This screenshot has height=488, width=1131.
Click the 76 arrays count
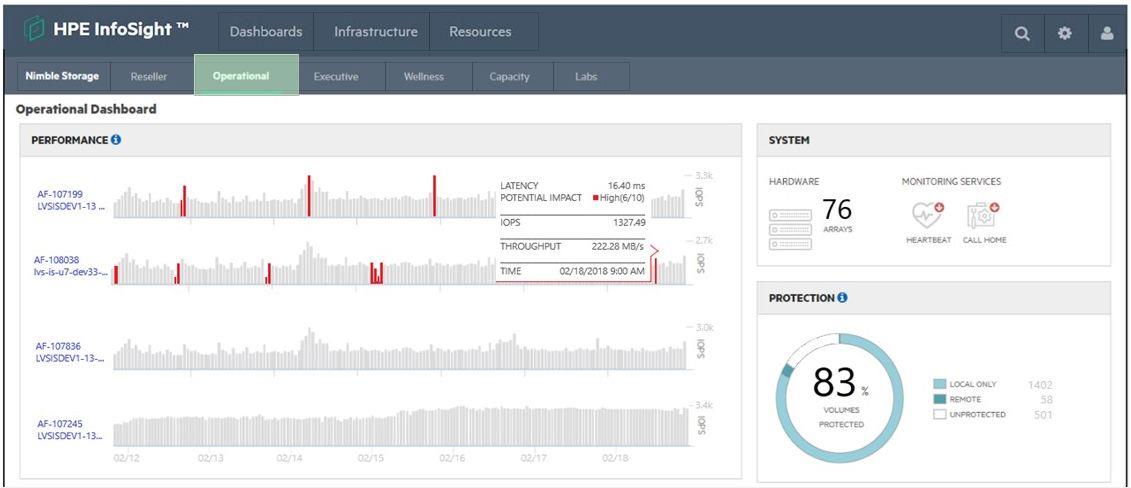(x=837, y=210)
